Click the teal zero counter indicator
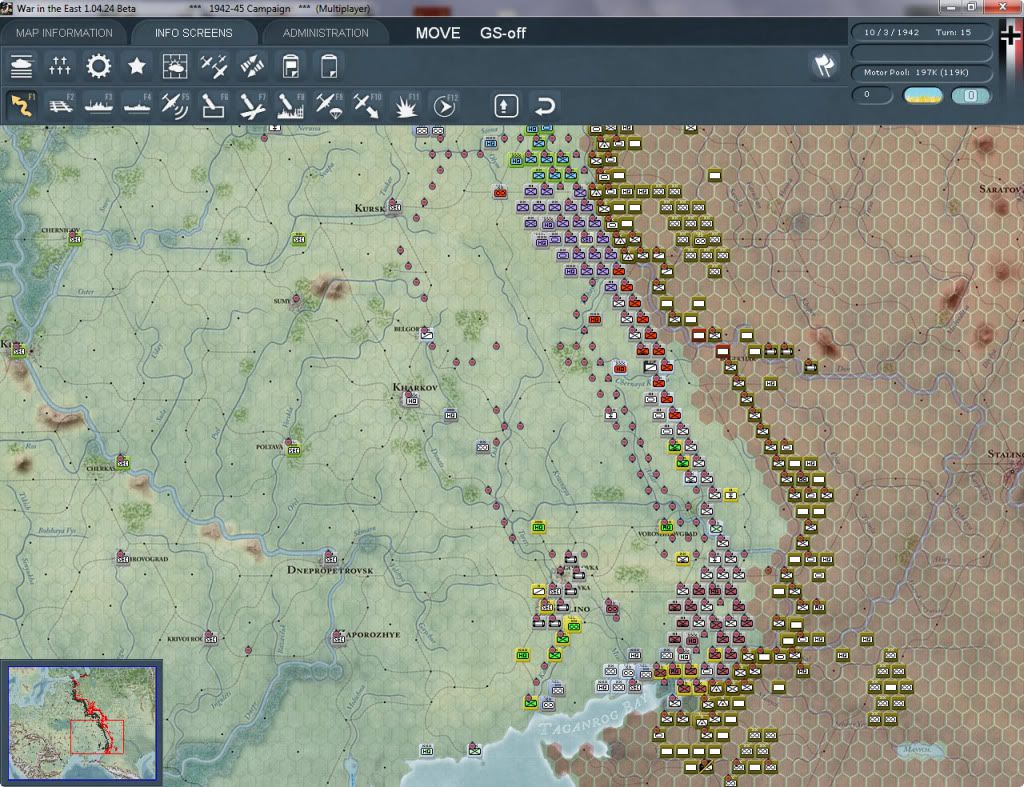 pos(971,95)
